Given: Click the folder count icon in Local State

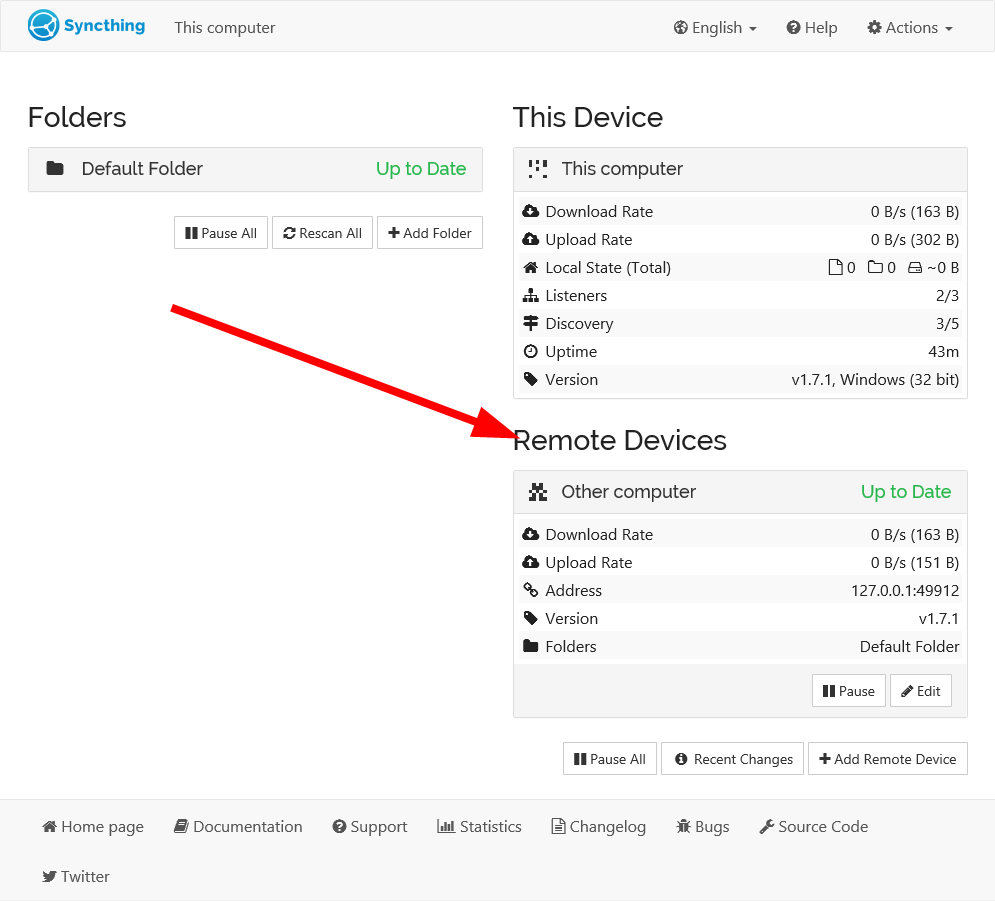Looking at the screenshot, I should (876, 267).
